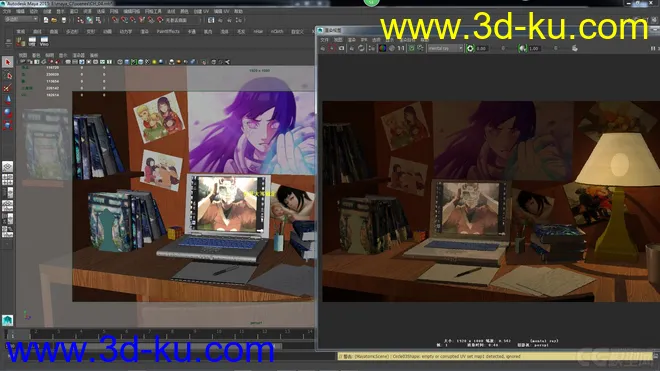The image size is (660, 371).
Task: Click the New Scene file icon
Action: tap(46, 20)
